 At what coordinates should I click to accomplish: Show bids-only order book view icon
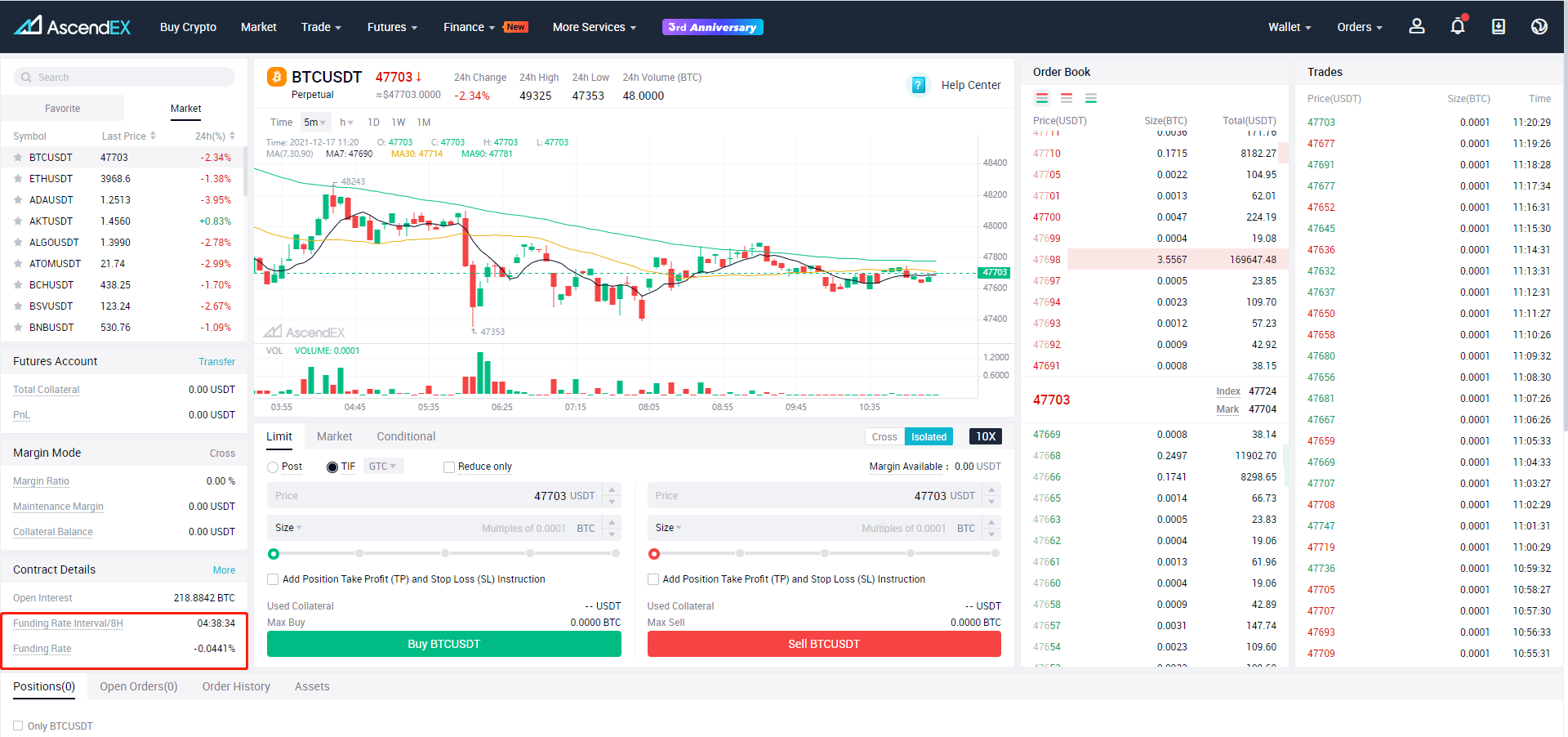tap(1091, 98)
